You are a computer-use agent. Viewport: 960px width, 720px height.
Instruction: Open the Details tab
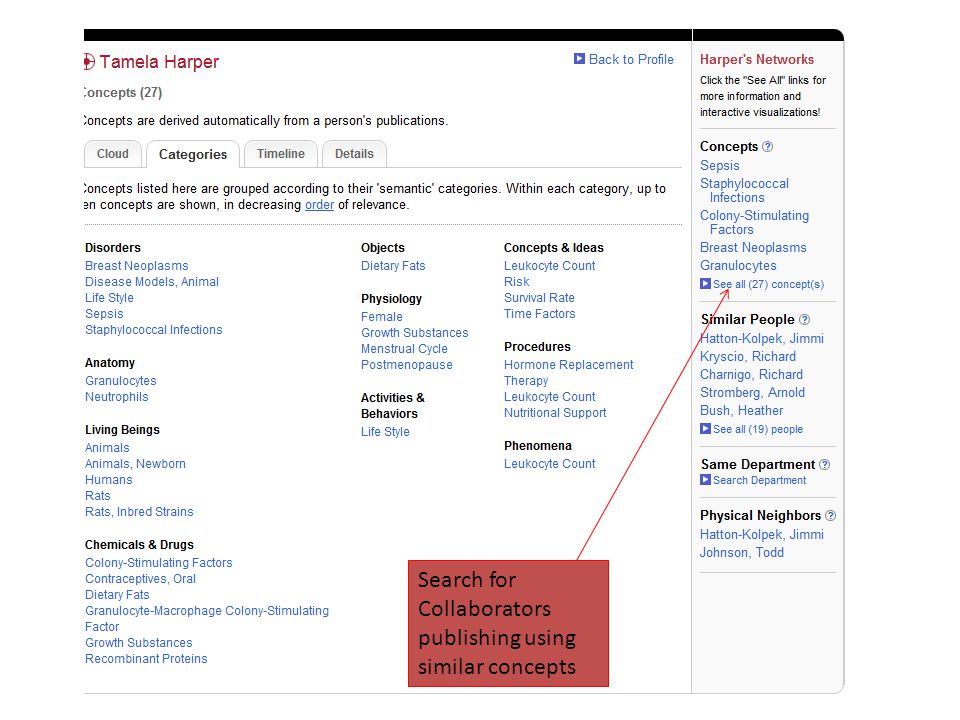(354, 154)
